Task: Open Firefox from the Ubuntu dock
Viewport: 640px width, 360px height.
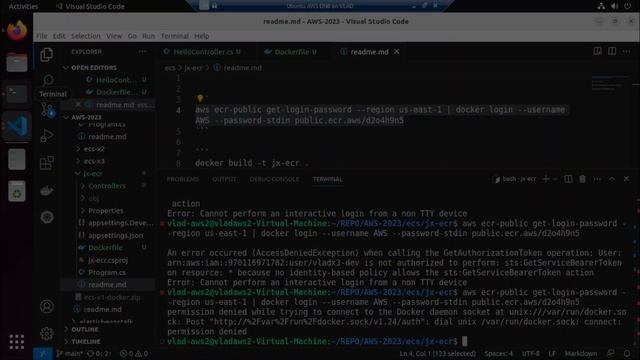Action: pyautogui.click(x=17, y=31)
